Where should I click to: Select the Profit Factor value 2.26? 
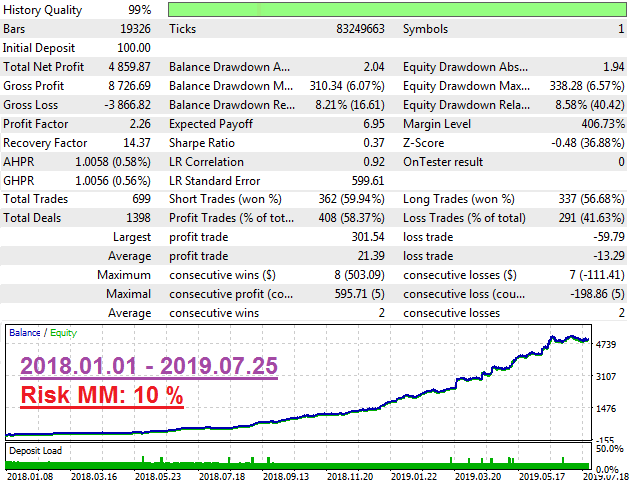(x=140, y=124)
